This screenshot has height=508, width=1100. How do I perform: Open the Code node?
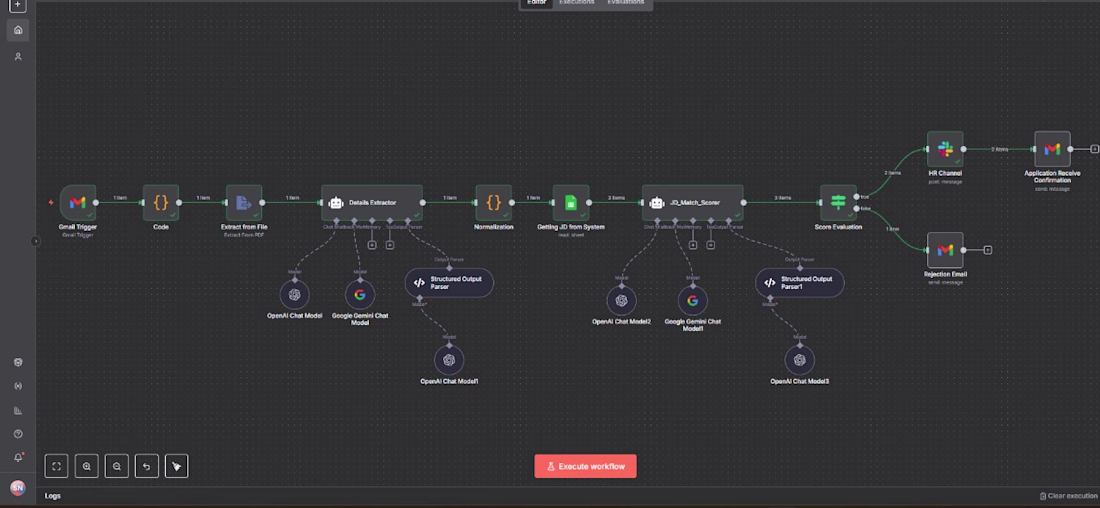pyautogui.click(x=161, y=203)
